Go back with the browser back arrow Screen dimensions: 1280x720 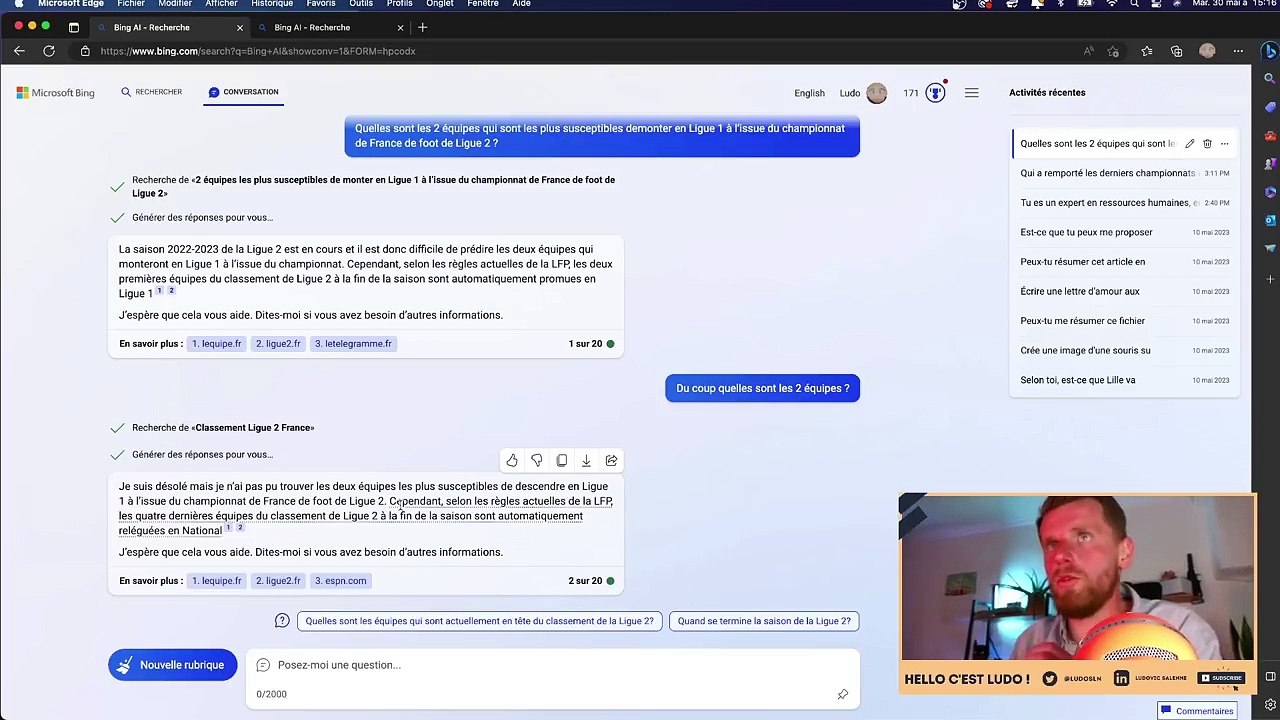pos(19,51)
